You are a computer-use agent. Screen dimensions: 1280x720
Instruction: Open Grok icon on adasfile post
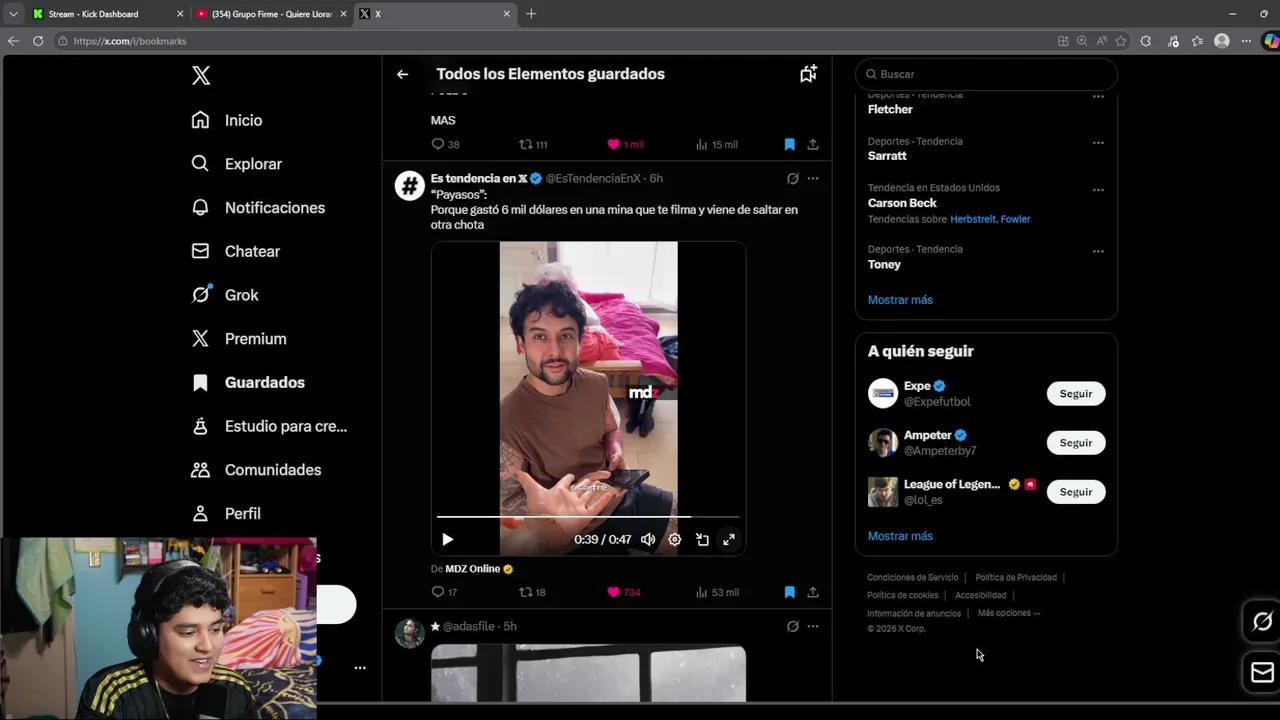pos(792,626)
